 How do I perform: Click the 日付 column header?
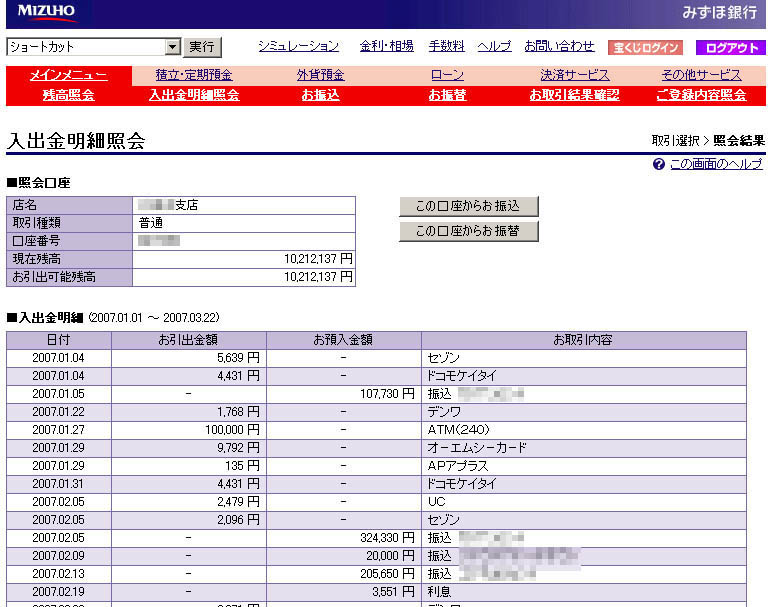(59, 340)
